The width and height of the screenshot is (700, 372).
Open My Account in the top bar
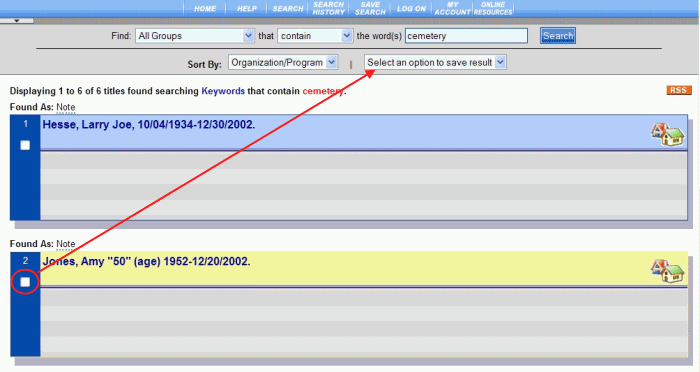point(452,8)
